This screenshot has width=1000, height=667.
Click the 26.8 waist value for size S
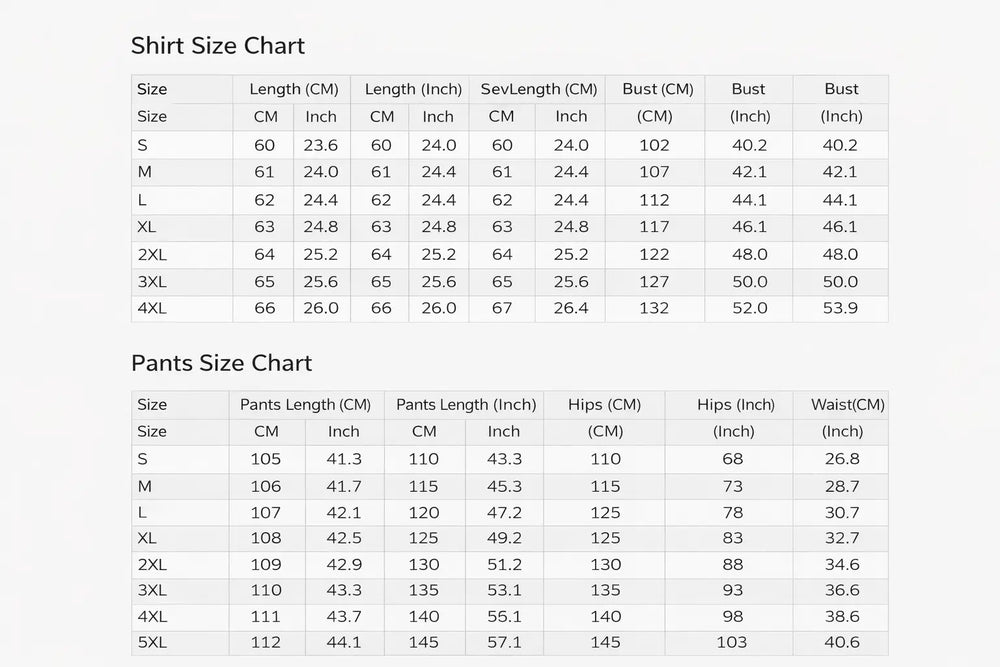pyautogui.click(x=842, y=459)
